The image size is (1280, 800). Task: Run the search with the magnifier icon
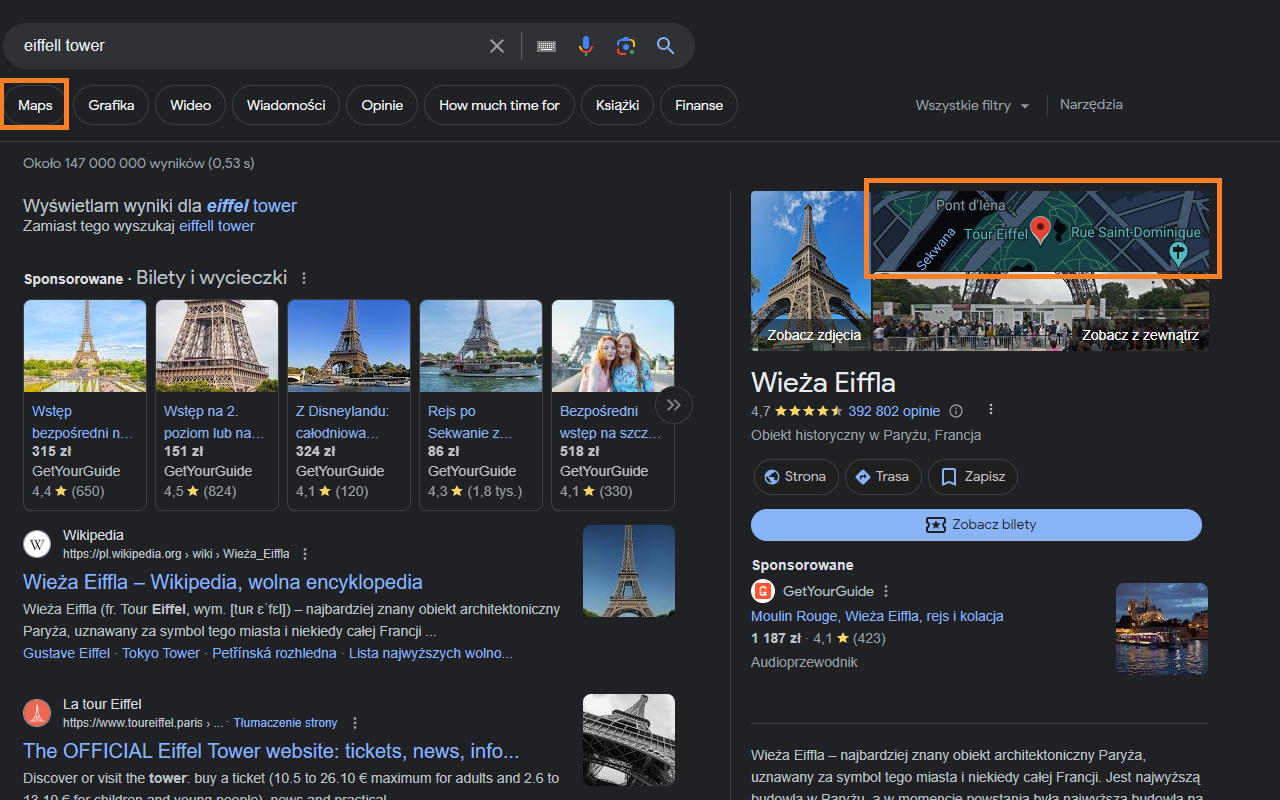pos(665,45)
